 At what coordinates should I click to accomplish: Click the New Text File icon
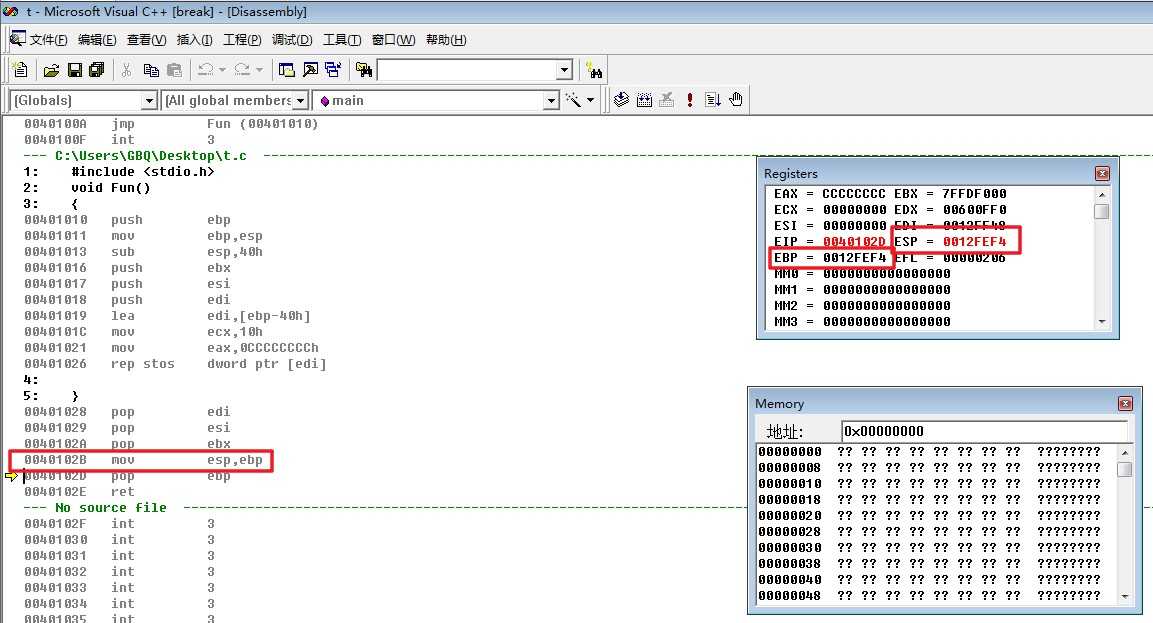point(21,70)
